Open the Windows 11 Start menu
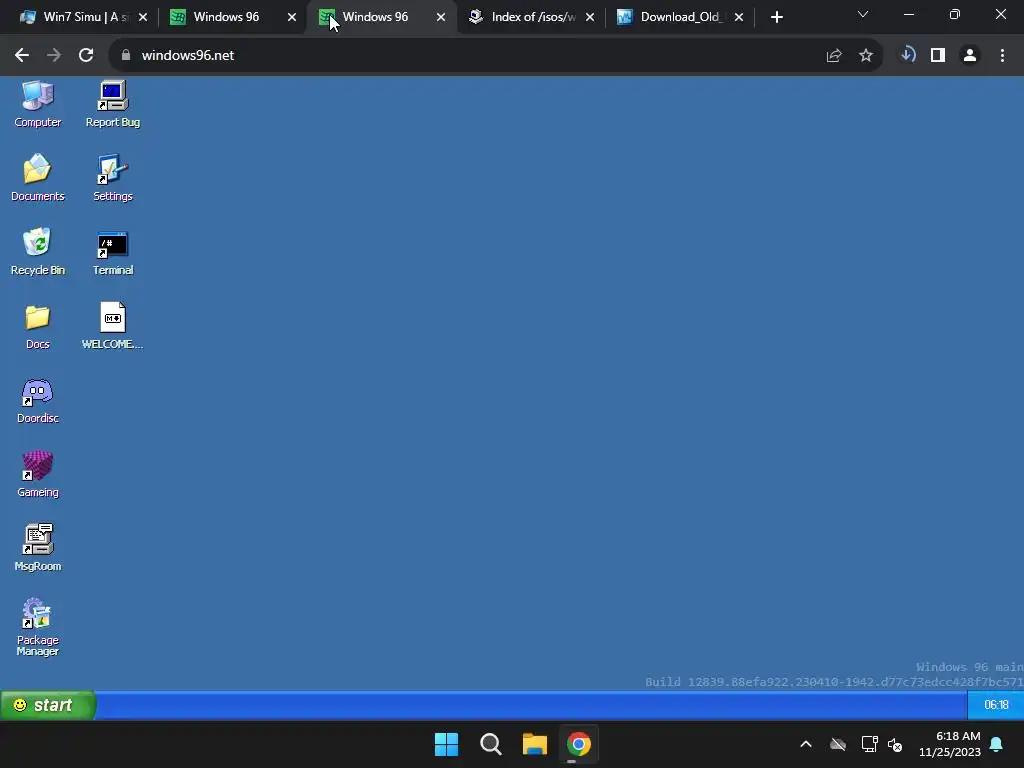 (x=447, y=744)
